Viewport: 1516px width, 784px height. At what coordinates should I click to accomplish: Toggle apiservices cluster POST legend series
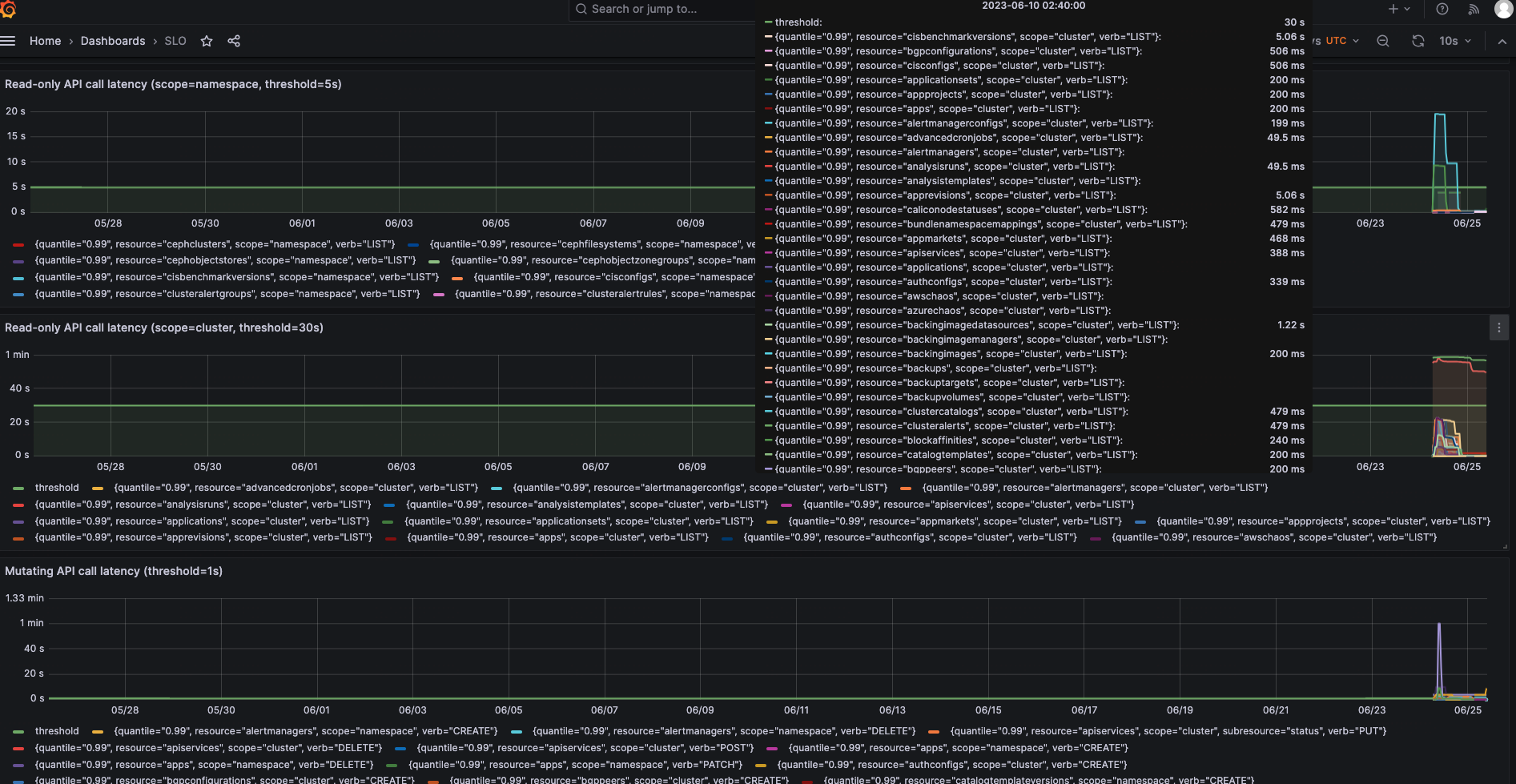585,748
